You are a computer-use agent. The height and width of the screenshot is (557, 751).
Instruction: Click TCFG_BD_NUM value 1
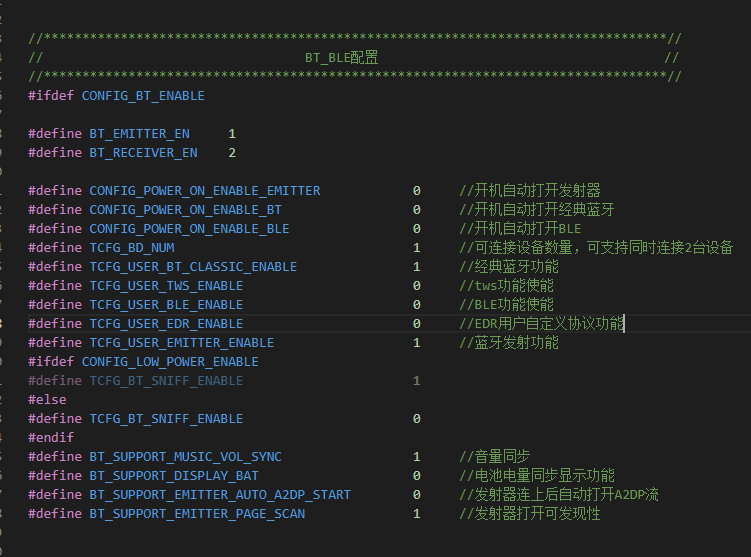417,248
